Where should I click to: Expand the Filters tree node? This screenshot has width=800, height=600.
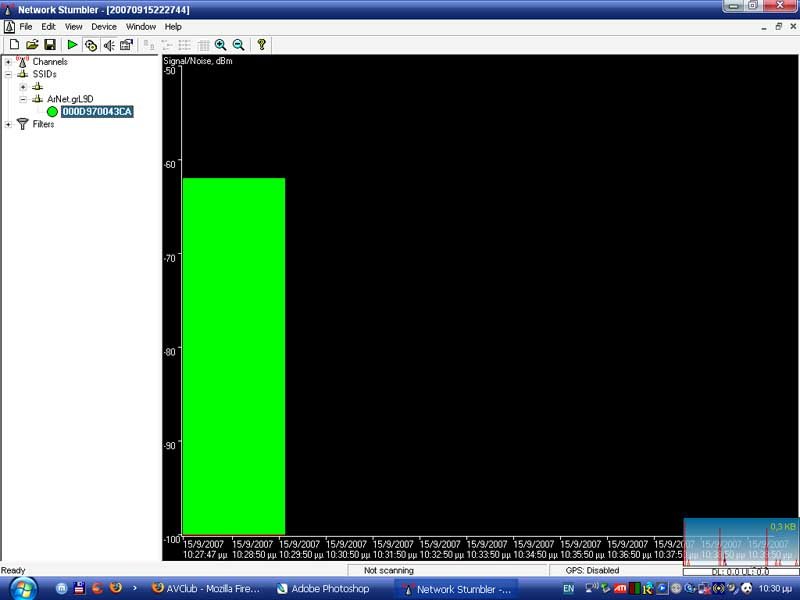(8, 125)
